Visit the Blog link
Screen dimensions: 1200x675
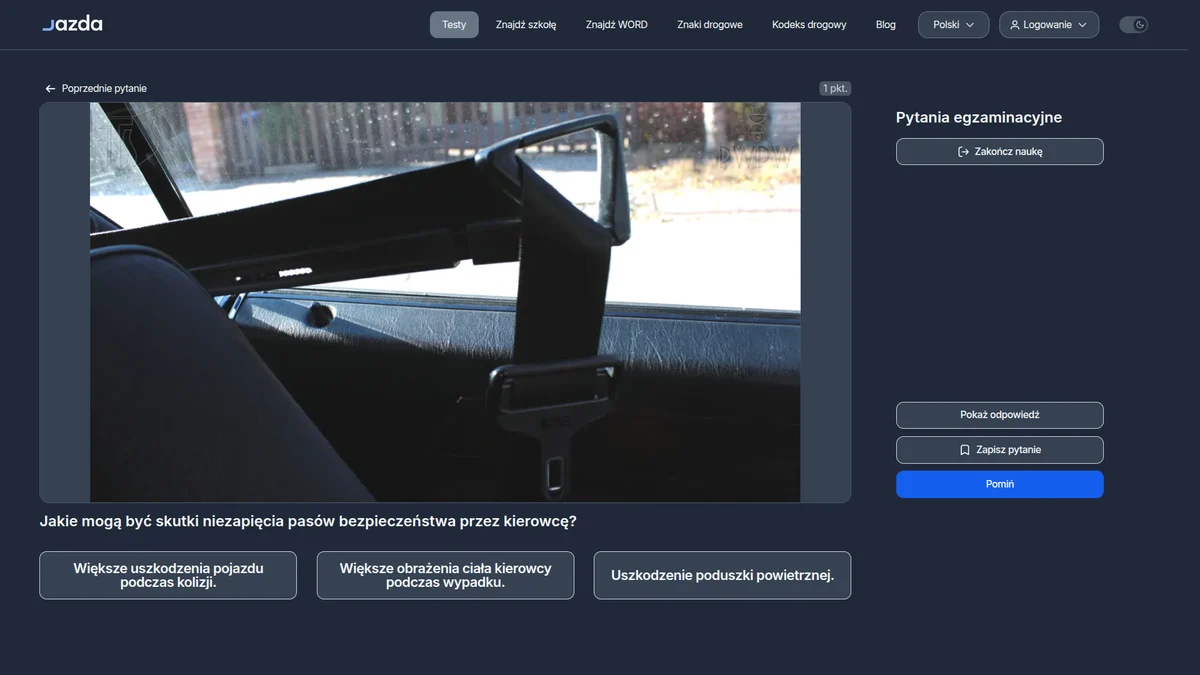coord(886,25)
